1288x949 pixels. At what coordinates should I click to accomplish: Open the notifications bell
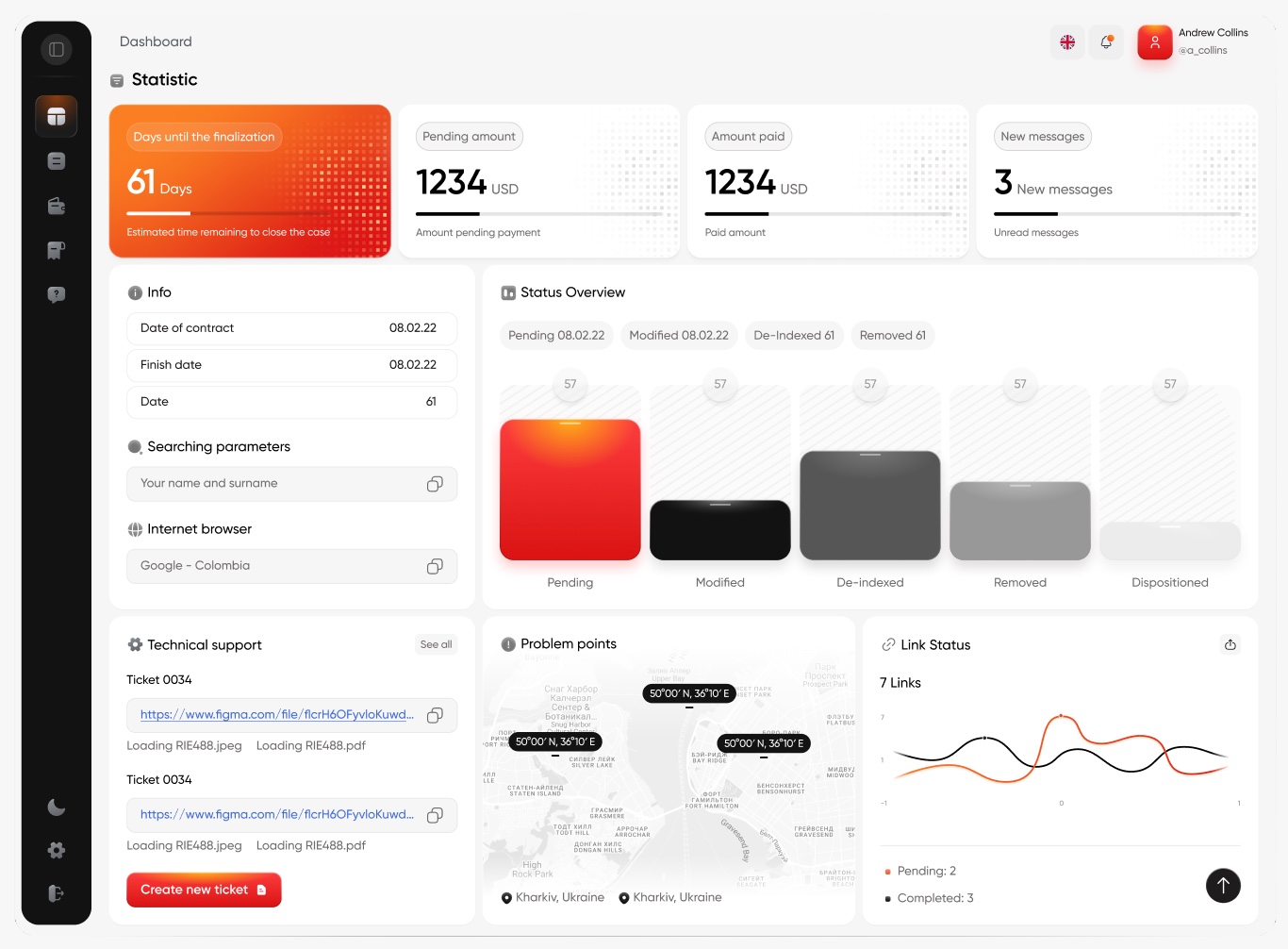[x=1107, y=42]
